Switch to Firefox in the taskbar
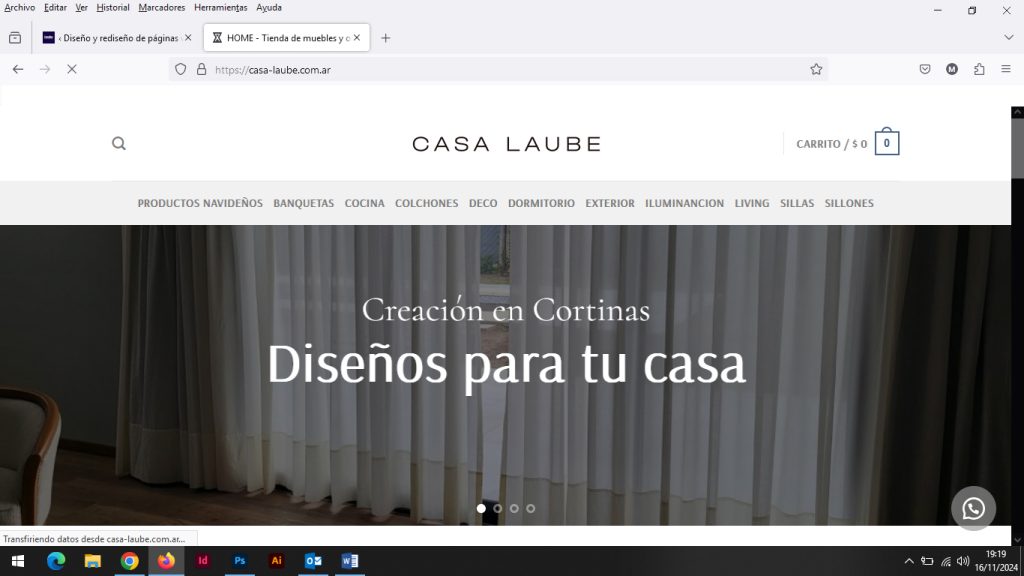 pos(166,561)
